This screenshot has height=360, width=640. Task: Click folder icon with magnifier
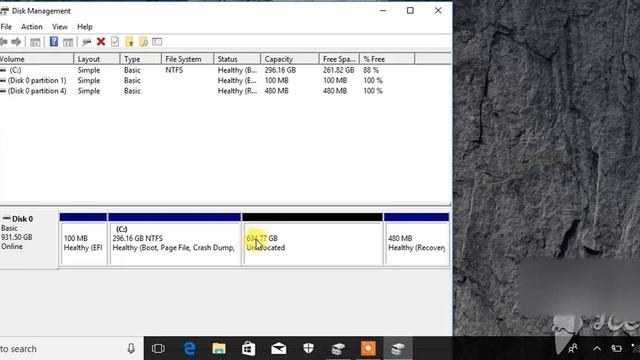[x=143, y=42]
